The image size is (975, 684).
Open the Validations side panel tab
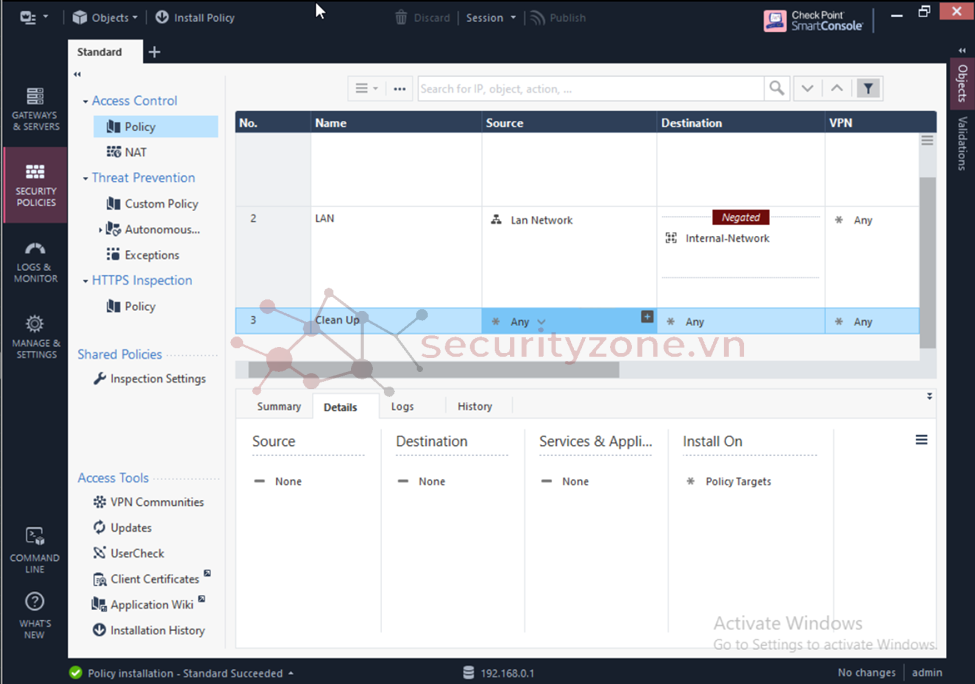click(x=962, y=143)
